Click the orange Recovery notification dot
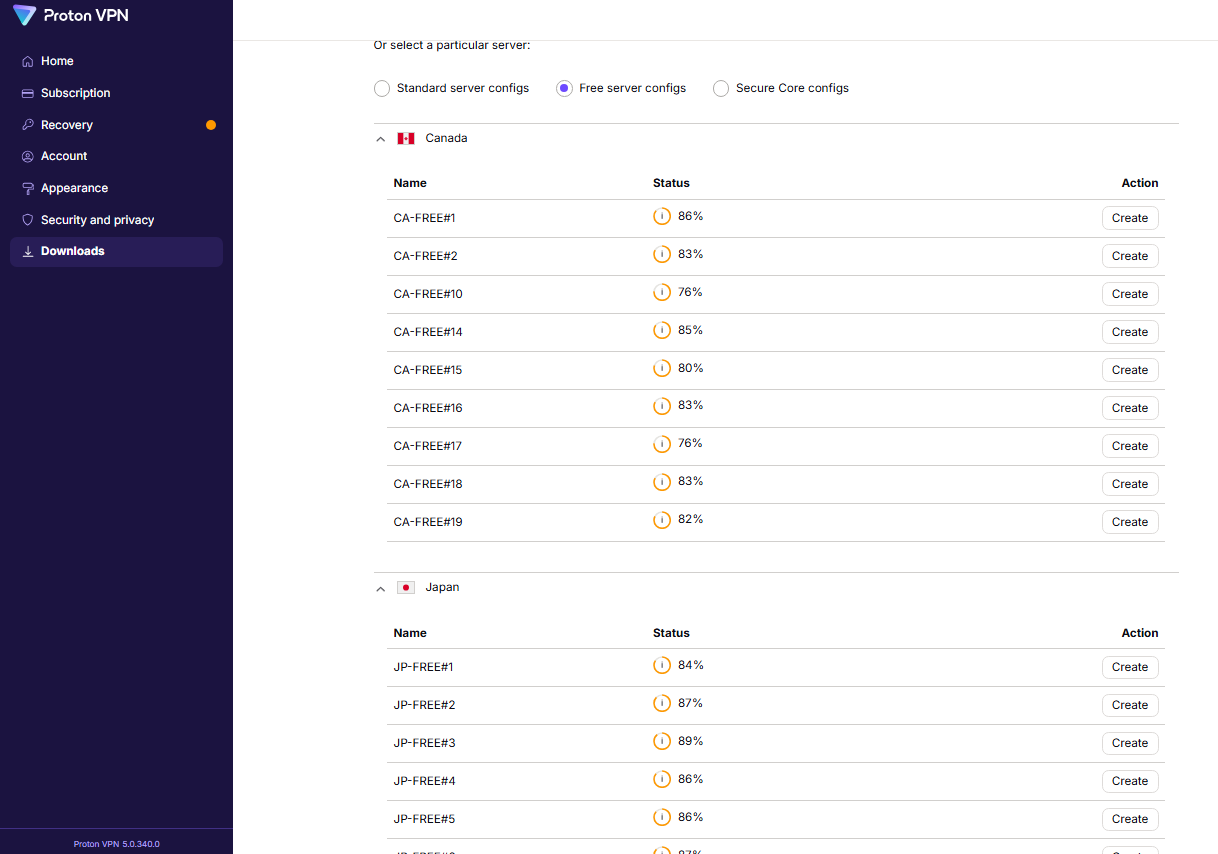 click(211, 125)
